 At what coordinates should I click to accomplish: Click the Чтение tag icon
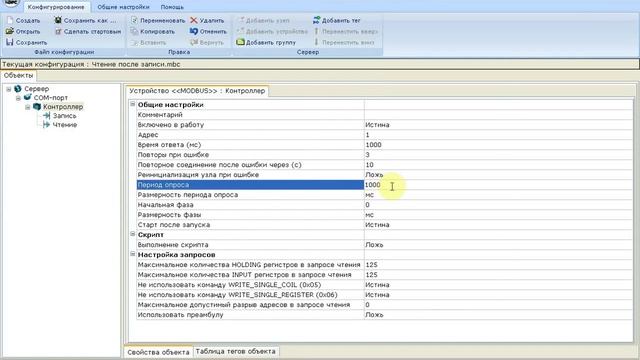coord(47,124)
